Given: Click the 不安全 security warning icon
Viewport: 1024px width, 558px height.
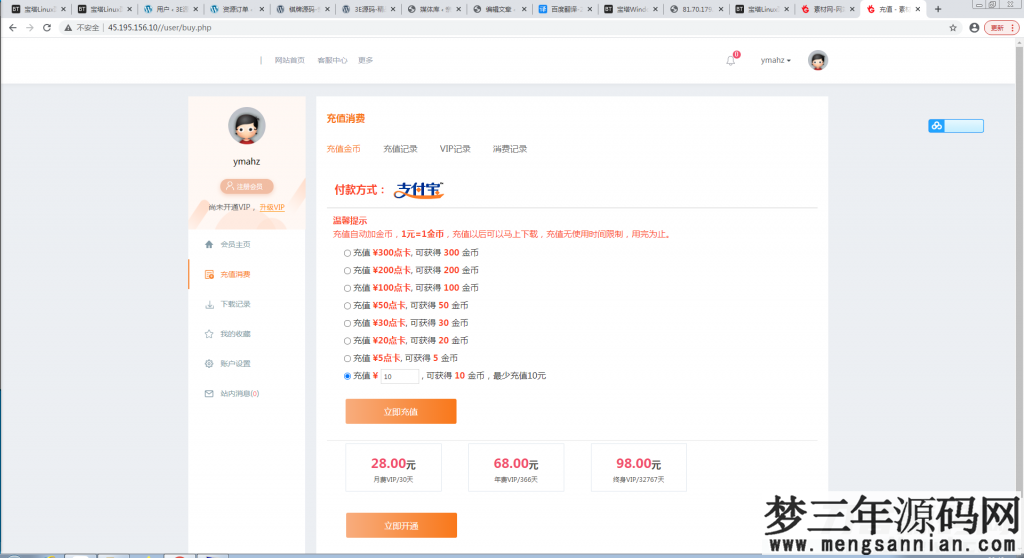Looking at the screenshot, I should tap(67, 27).
